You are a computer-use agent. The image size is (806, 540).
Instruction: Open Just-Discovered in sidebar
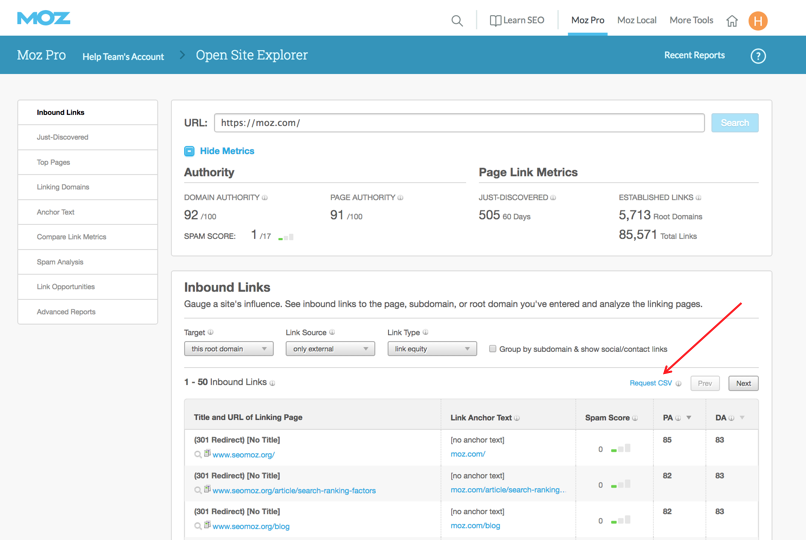click(87, 137)
